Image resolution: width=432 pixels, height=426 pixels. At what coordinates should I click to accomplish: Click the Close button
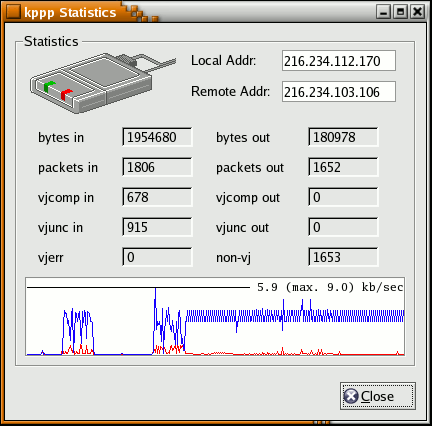click(378, 396)
